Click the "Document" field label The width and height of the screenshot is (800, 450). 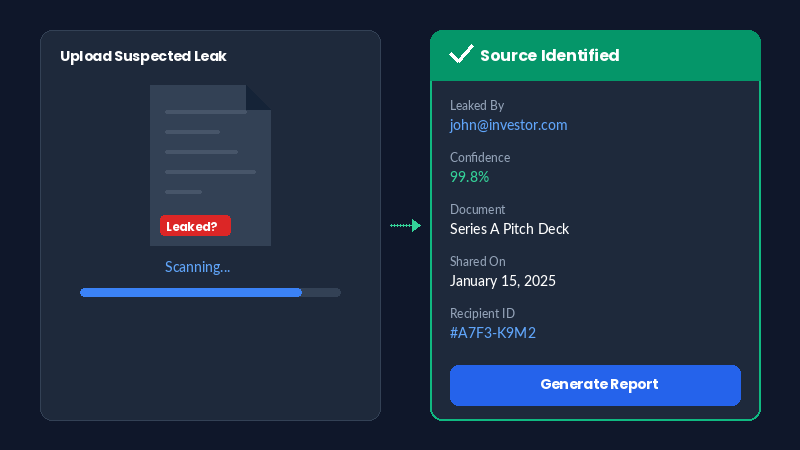coord(477,209)
